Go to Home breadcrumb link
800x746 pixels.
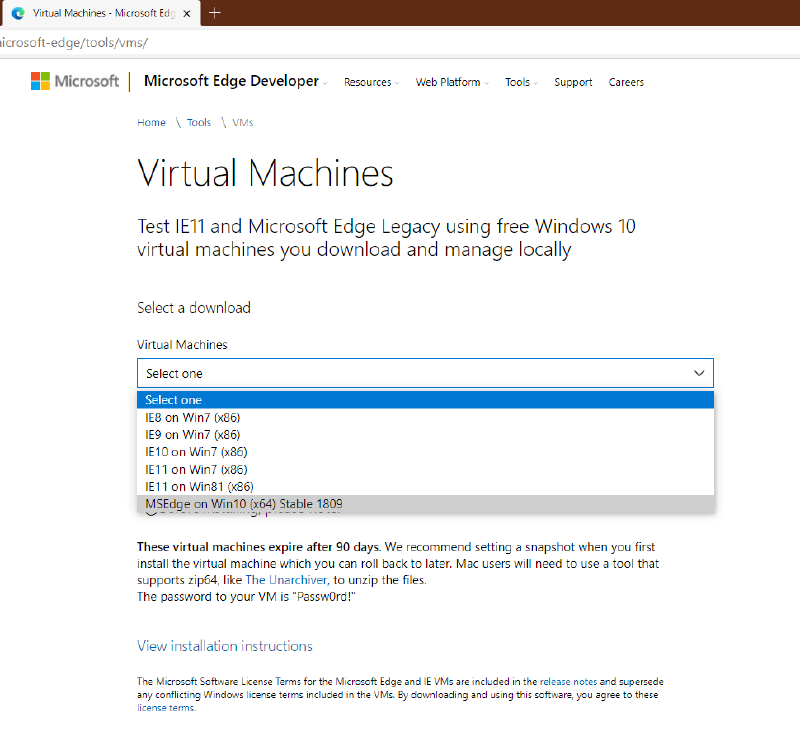pyautogui.click(x=152, y=122)
